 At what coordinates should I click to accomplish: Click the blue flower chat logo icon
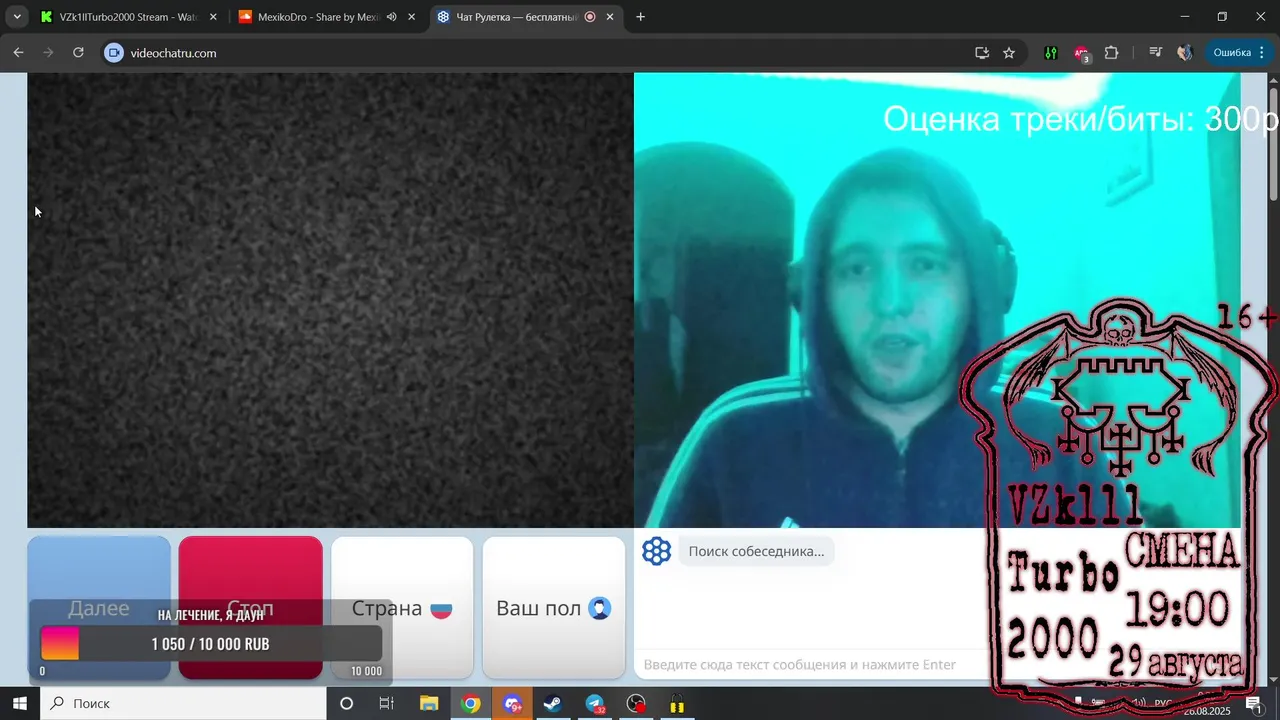(x=656, y=551)
